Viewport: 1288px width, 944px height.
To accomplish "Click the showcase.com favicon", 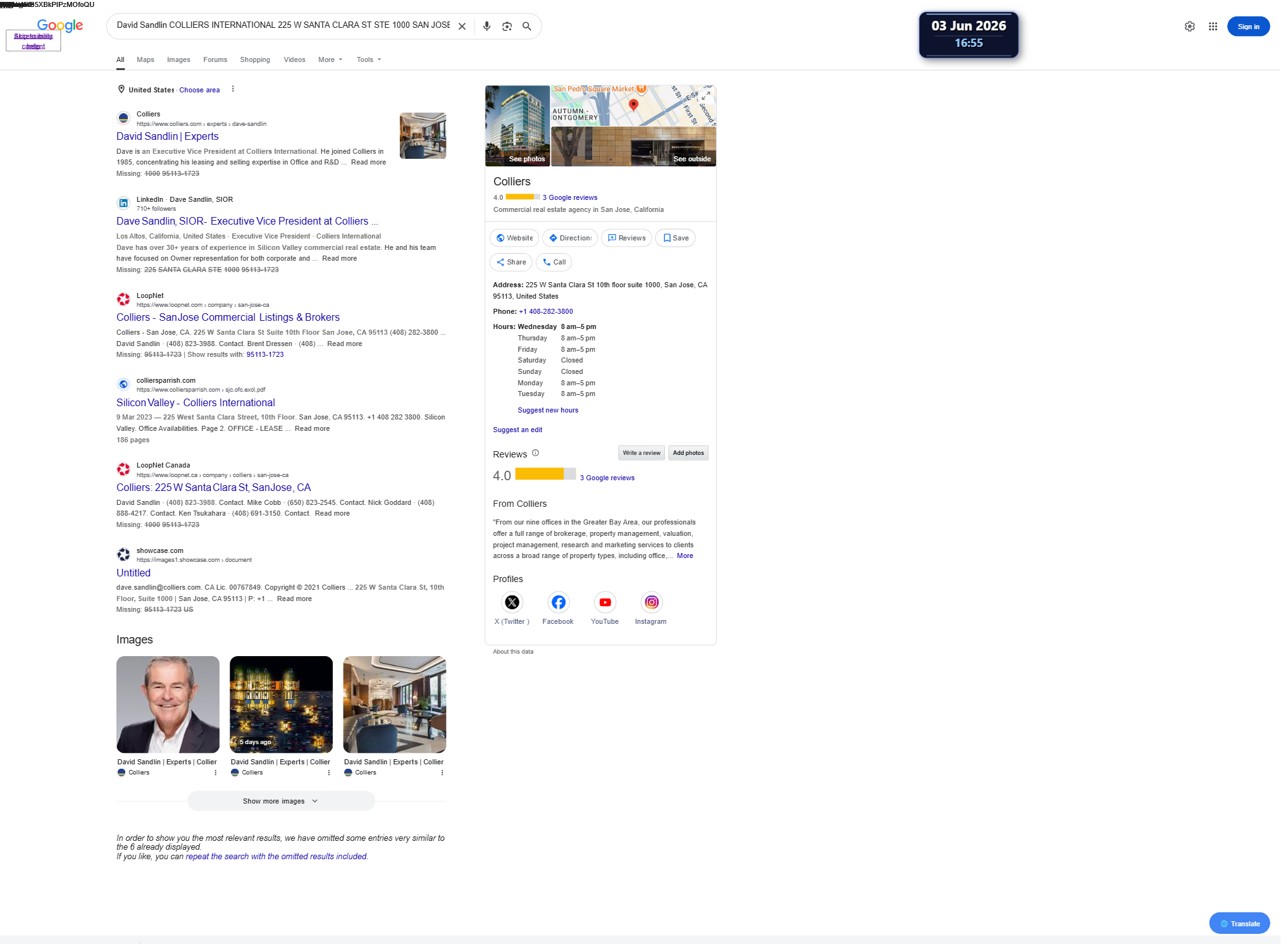I will [123, 555].
